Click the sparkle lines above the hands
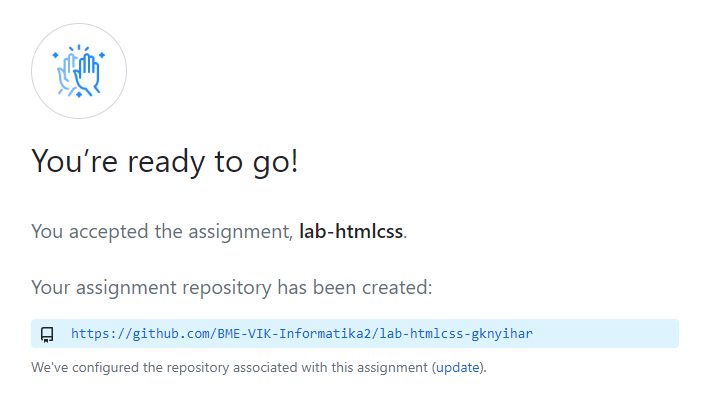The image size is (721, 403). (x=80, y=49)
